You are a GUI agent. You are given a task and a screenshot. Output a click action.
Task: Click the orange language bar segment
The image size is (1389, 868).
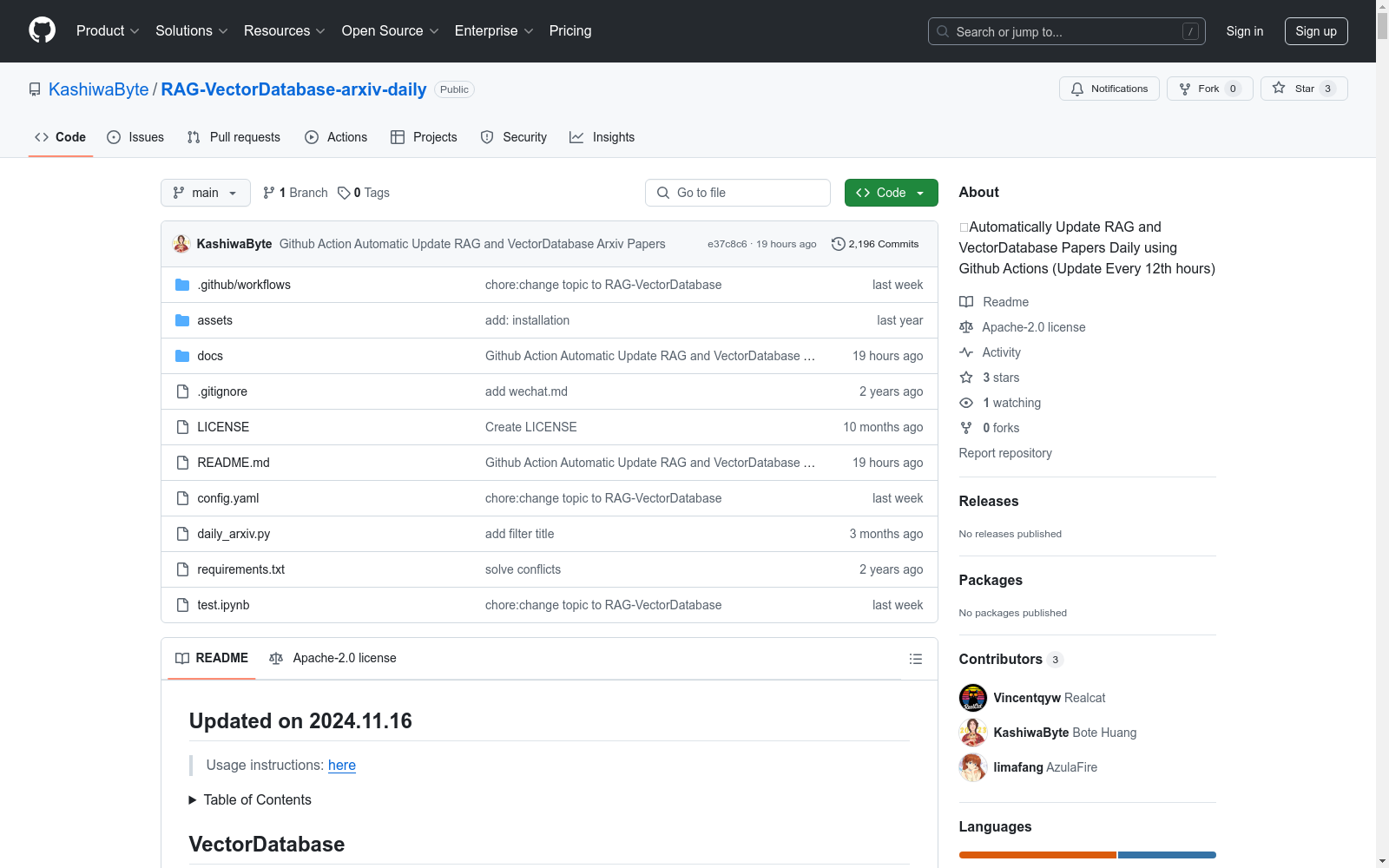pos(1037,855)
